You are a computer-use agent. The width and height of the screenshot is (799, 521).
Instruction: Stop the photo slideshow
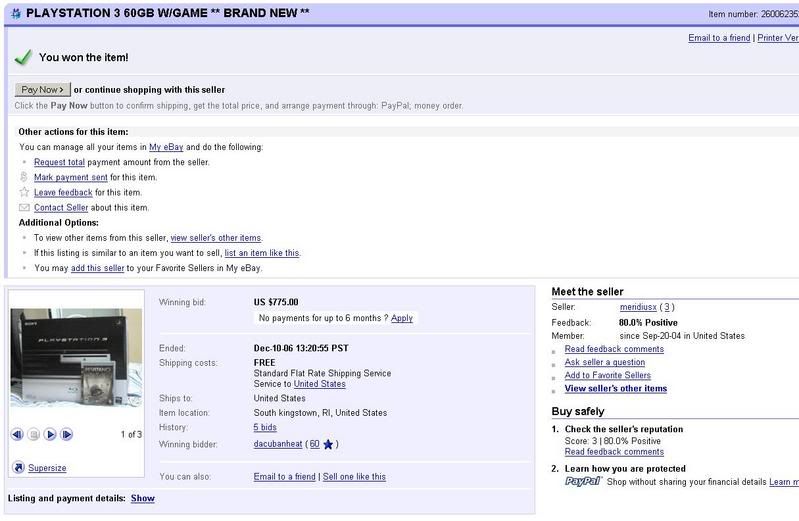click(34, 434)
